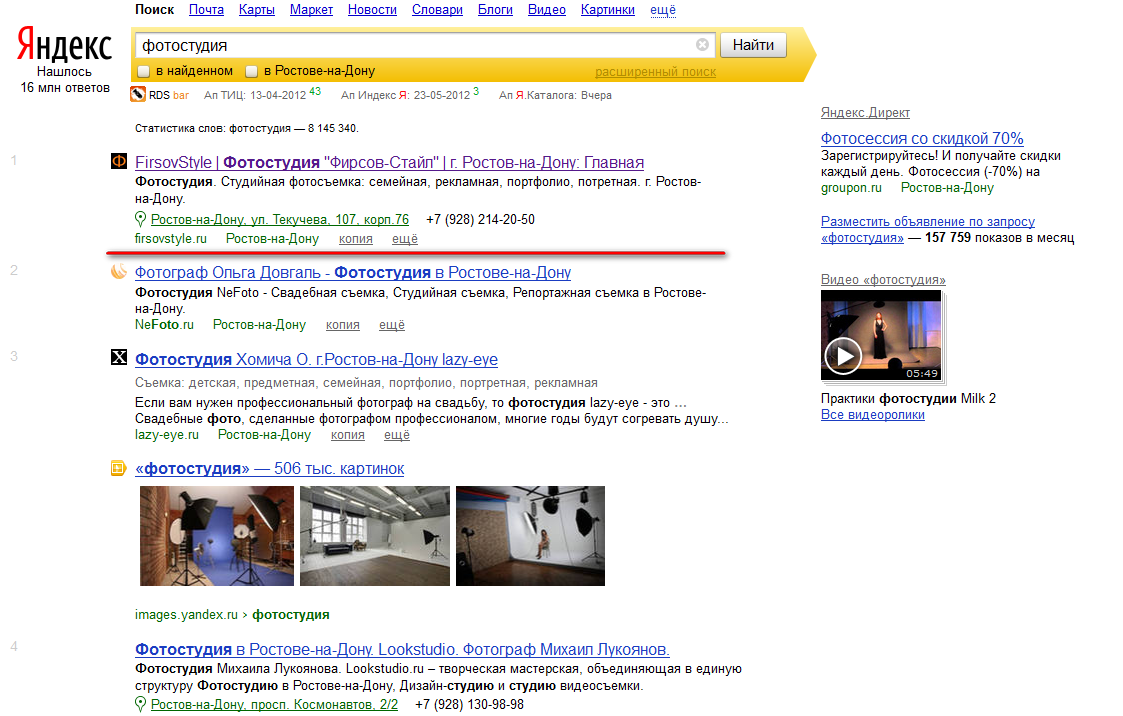Toggle the 'в найденном' checkbox
Screen dimensions: 1123x716
point(144,71)
